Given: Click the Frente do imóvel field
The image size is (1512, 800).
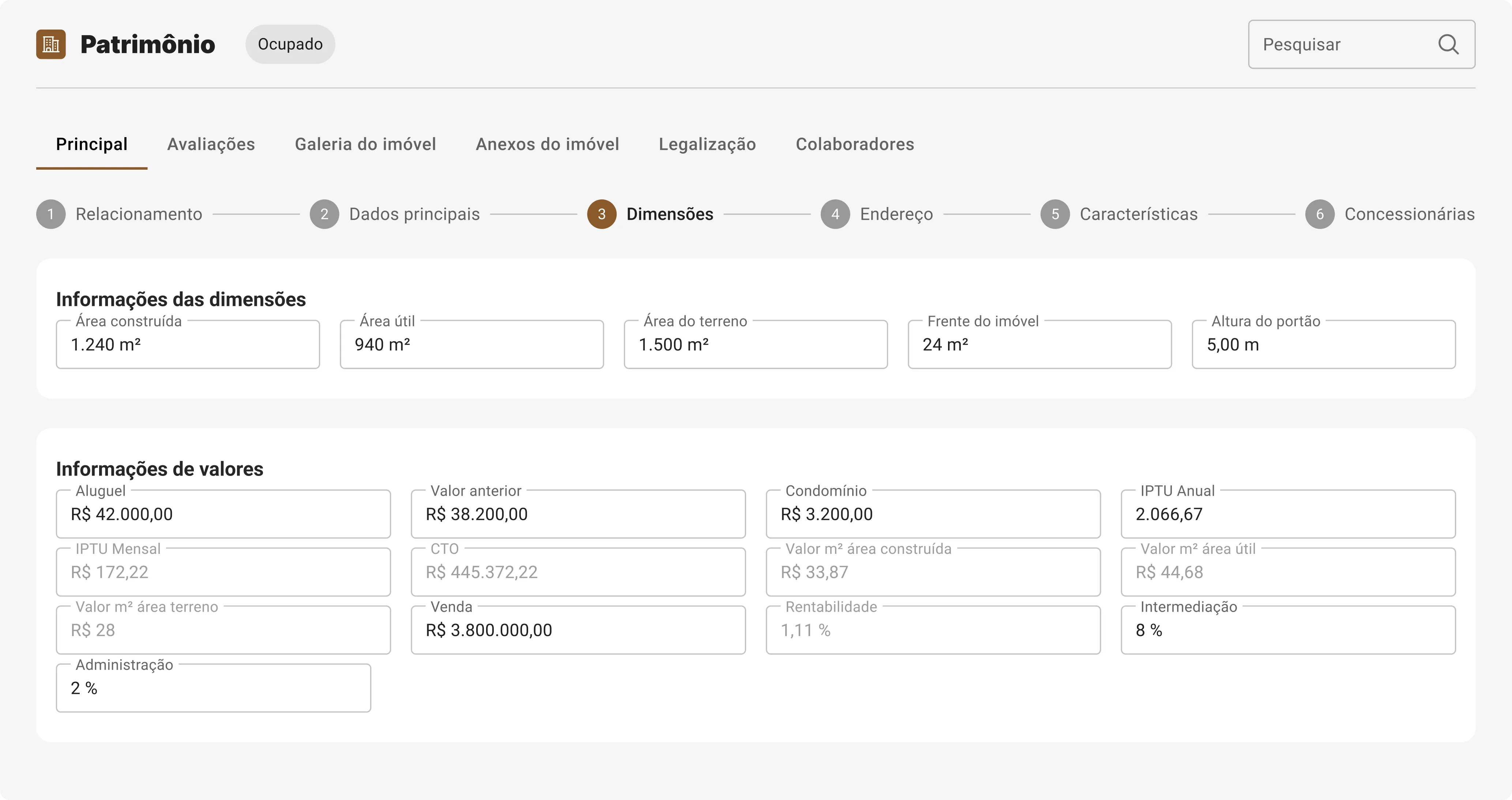Looking at the screenshot, I should [1040, 345].
